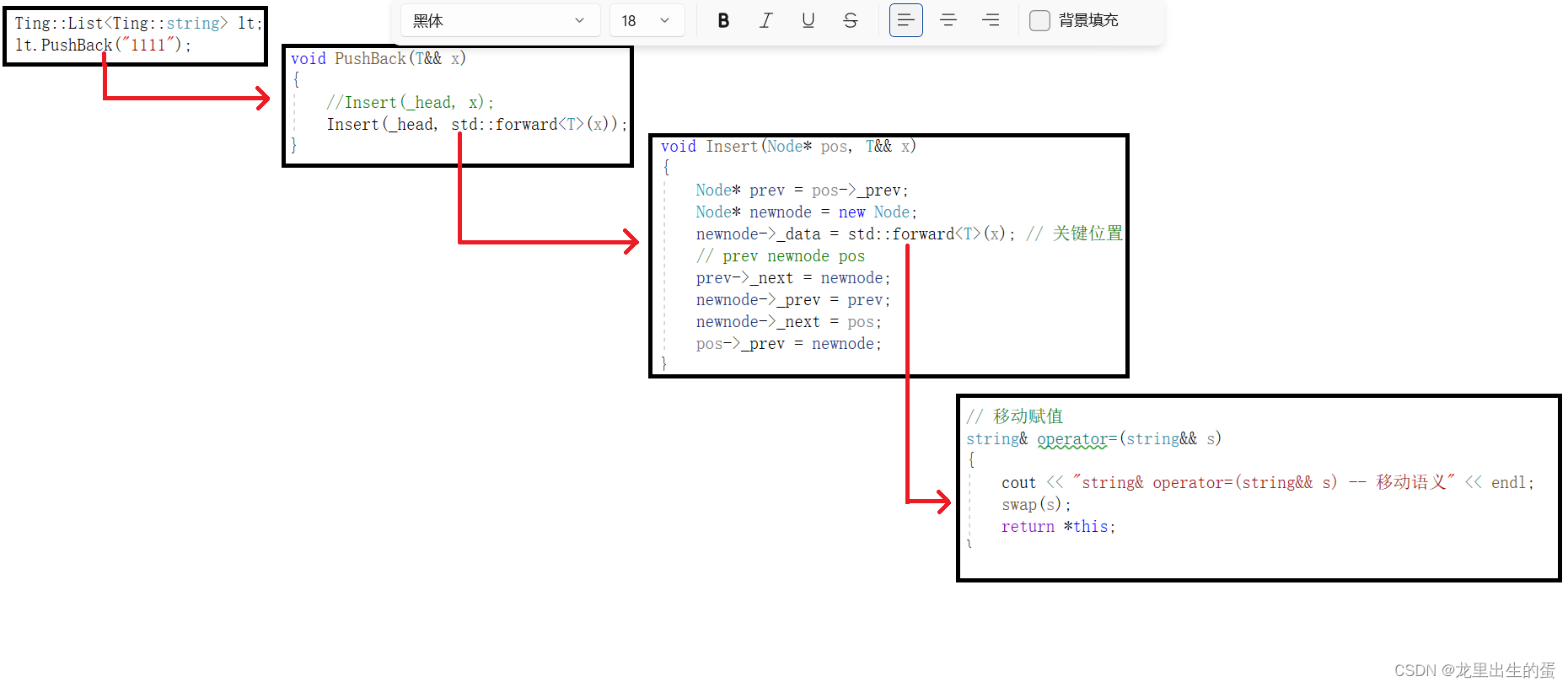Click the comment '//Insert(_head, x);'

[411, 102]
